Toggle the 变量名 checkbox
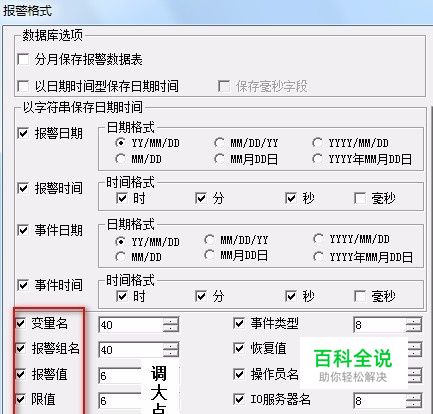The width and height of the screenshot is (433, 414). (x=21, y=323)
